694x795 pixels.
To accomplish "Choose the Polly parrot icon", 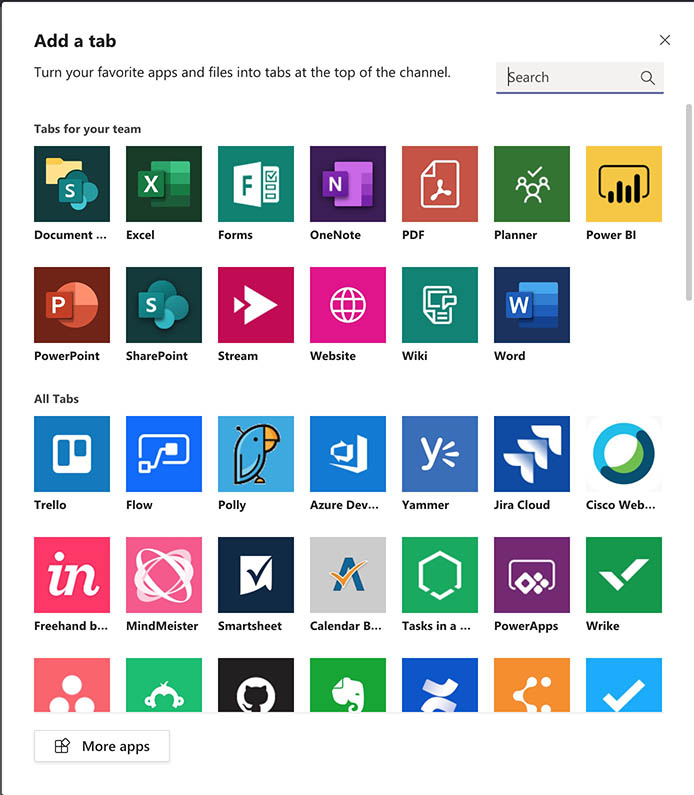I will tap(256, 454).
